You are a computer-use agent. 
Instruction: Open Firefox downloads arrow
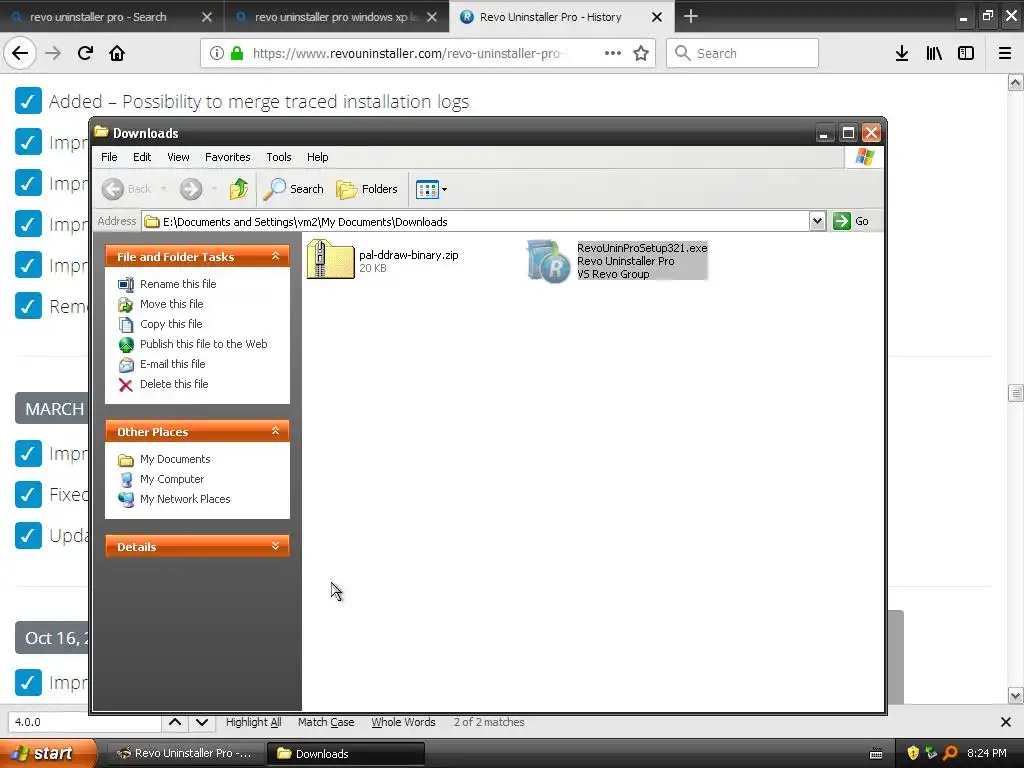(x=902, y=53)
